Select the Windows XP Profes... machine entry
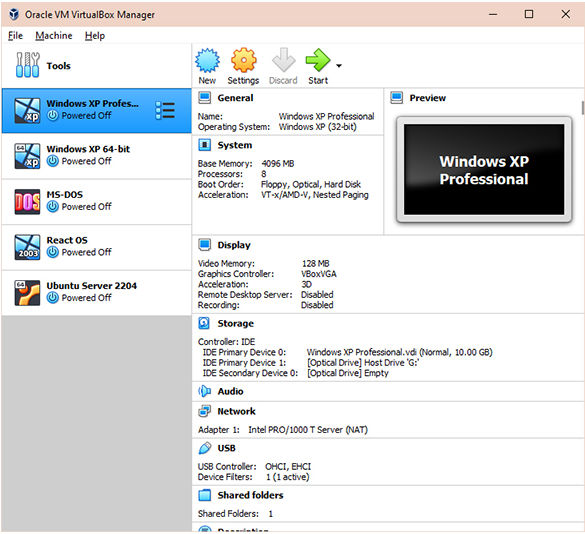Image resolution: width=585 pixels, height=534 pixels. 96,111
